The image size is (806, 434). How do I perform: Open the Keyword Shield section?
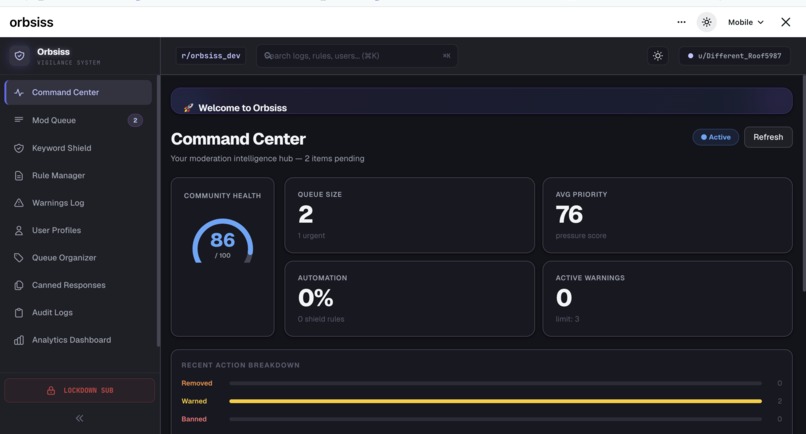pos(78,148)
